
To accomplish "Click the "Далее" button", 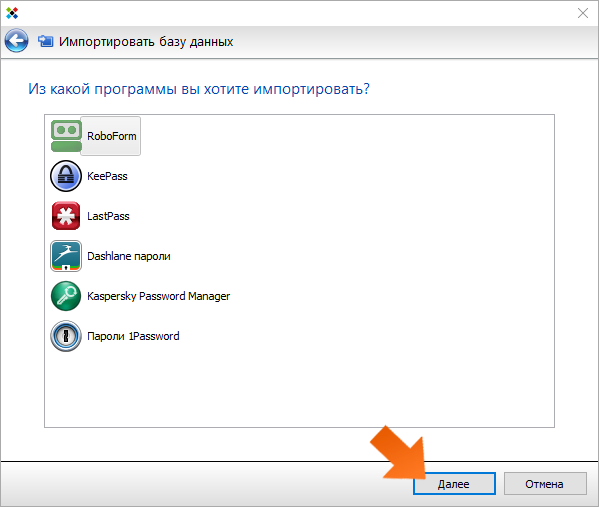I will point(454,484).
